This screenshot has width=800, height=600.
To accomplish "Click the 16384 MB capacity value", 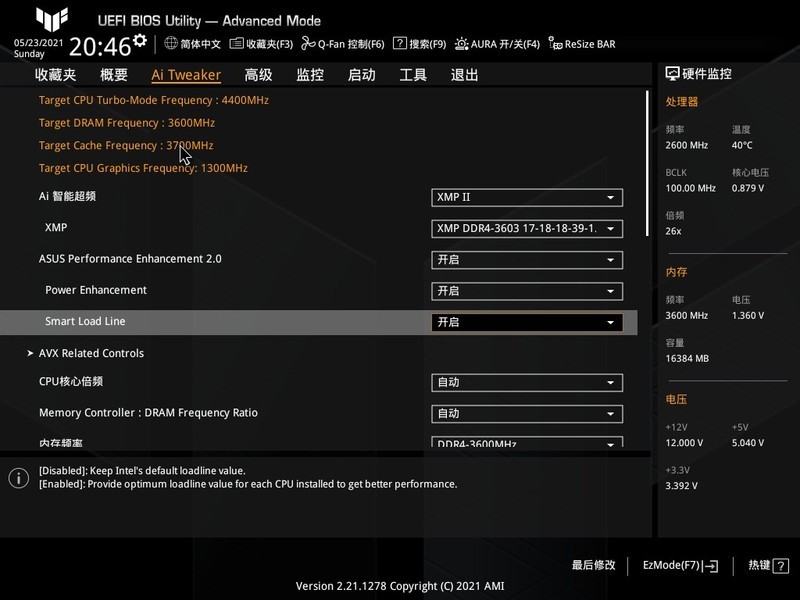I will coord(687,359).
